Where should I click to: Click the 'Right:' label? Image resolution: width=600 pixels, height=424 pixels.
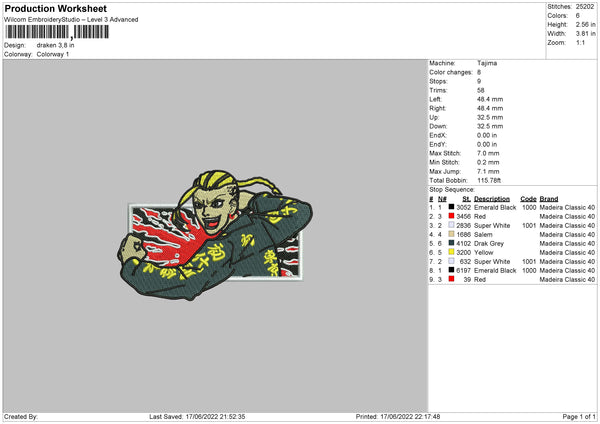[x=437, y=108]
